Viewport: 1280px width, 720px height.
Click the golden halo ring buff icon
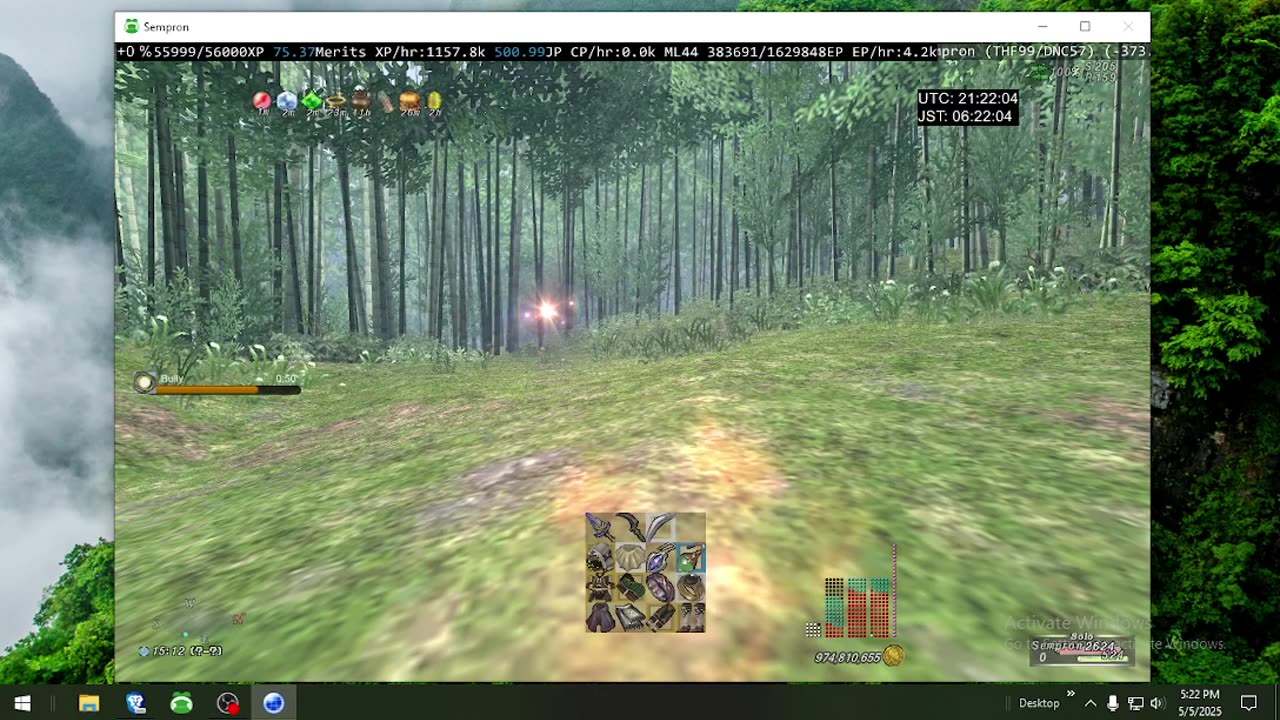coord(336,101)
